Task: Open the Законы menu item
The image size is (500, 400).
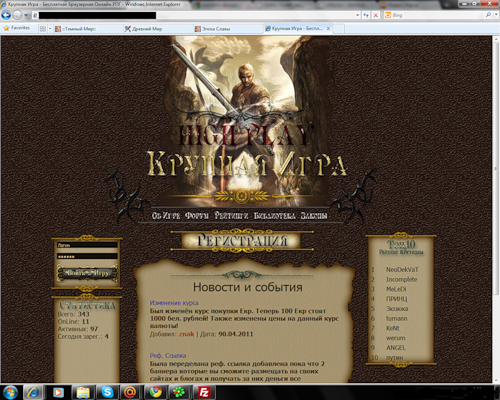Action: 314,216
